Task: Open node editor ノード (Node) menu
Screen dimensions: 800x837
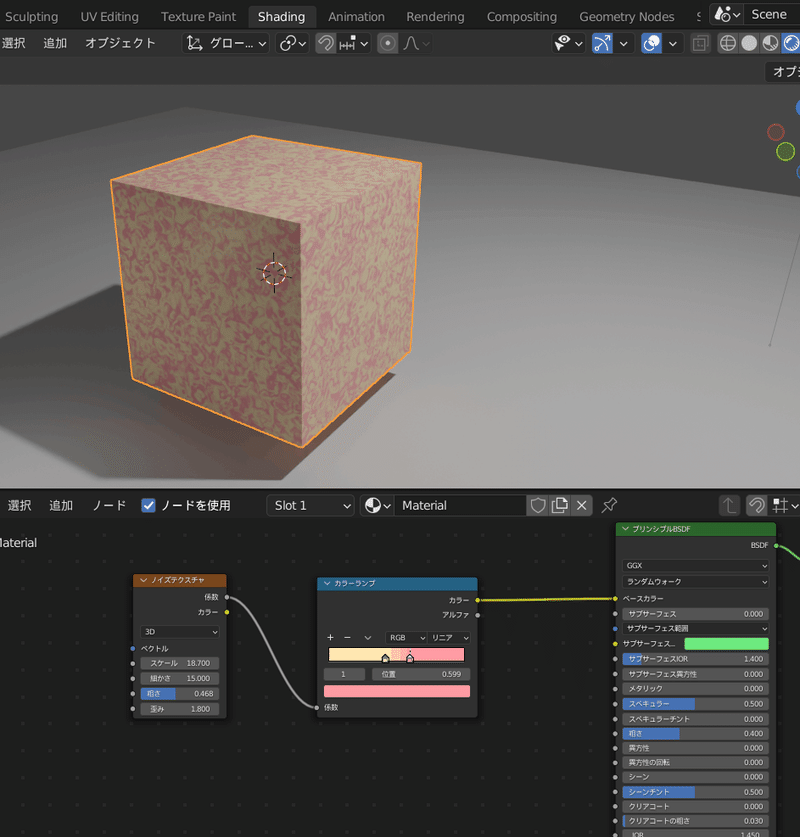Action: (x=109, y=506)
